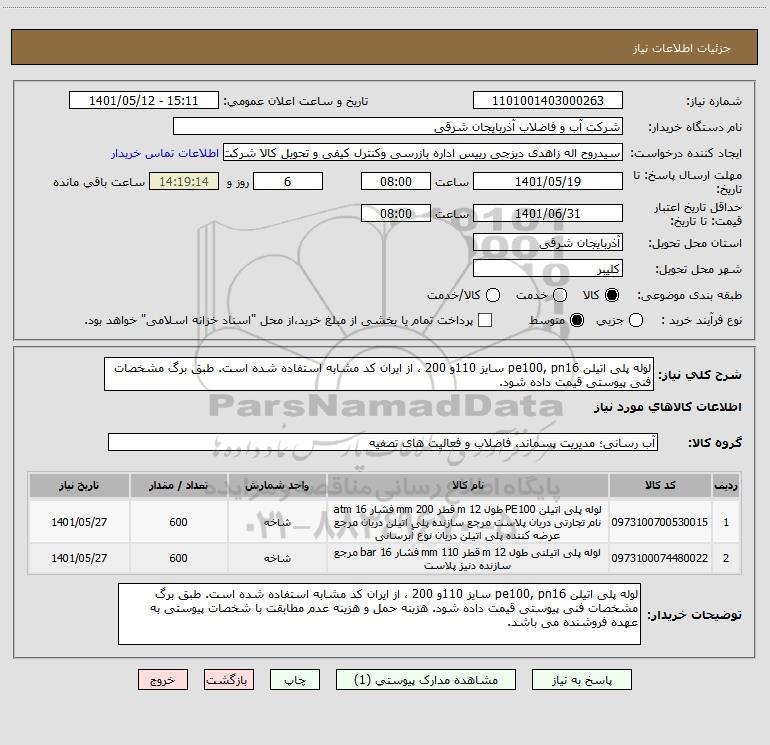Viewport: 770px width, 745px height.
Task: Click row 1 product name PE100 200 mm
Action: click(468, 522)
